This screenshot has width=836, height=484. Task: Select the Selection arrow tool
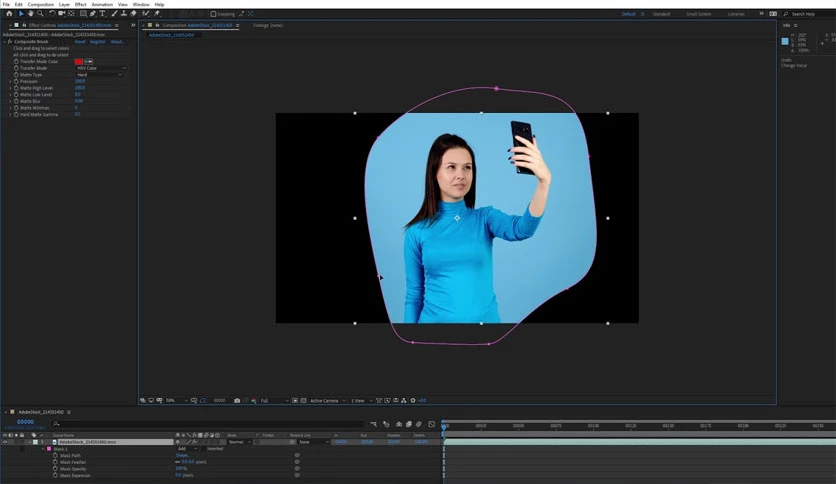pyautogui.click(x=21, y=13)
